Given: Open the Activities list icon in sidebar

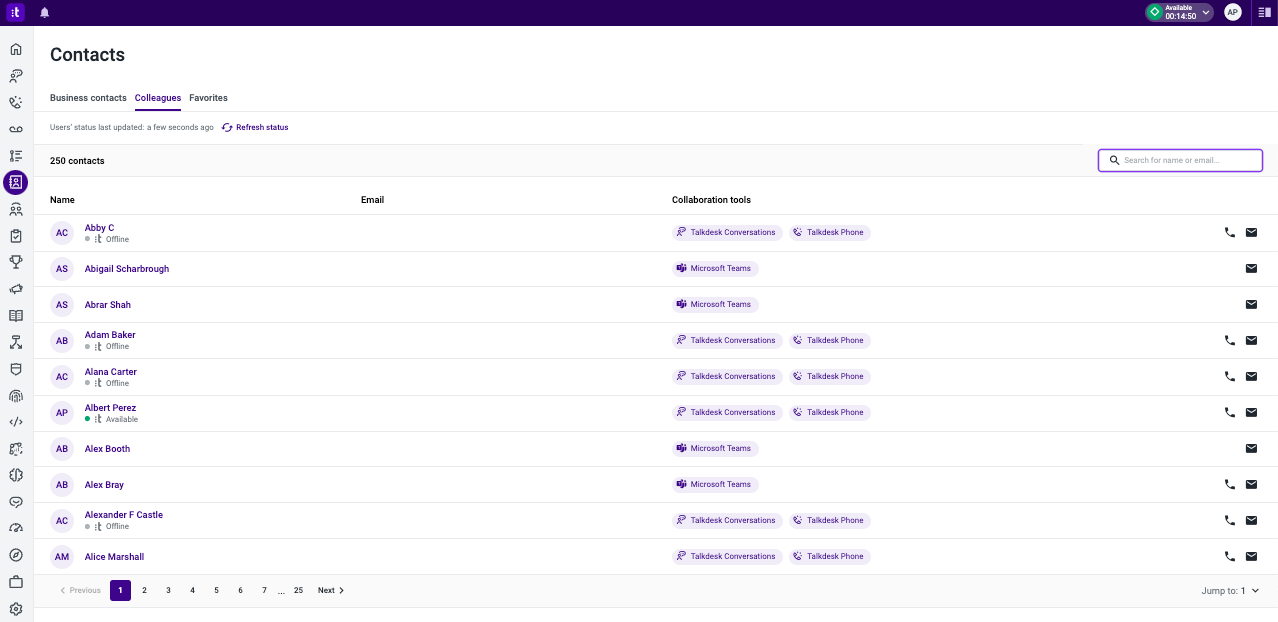Looking at the screenshot, I should [x=15, y=156].
